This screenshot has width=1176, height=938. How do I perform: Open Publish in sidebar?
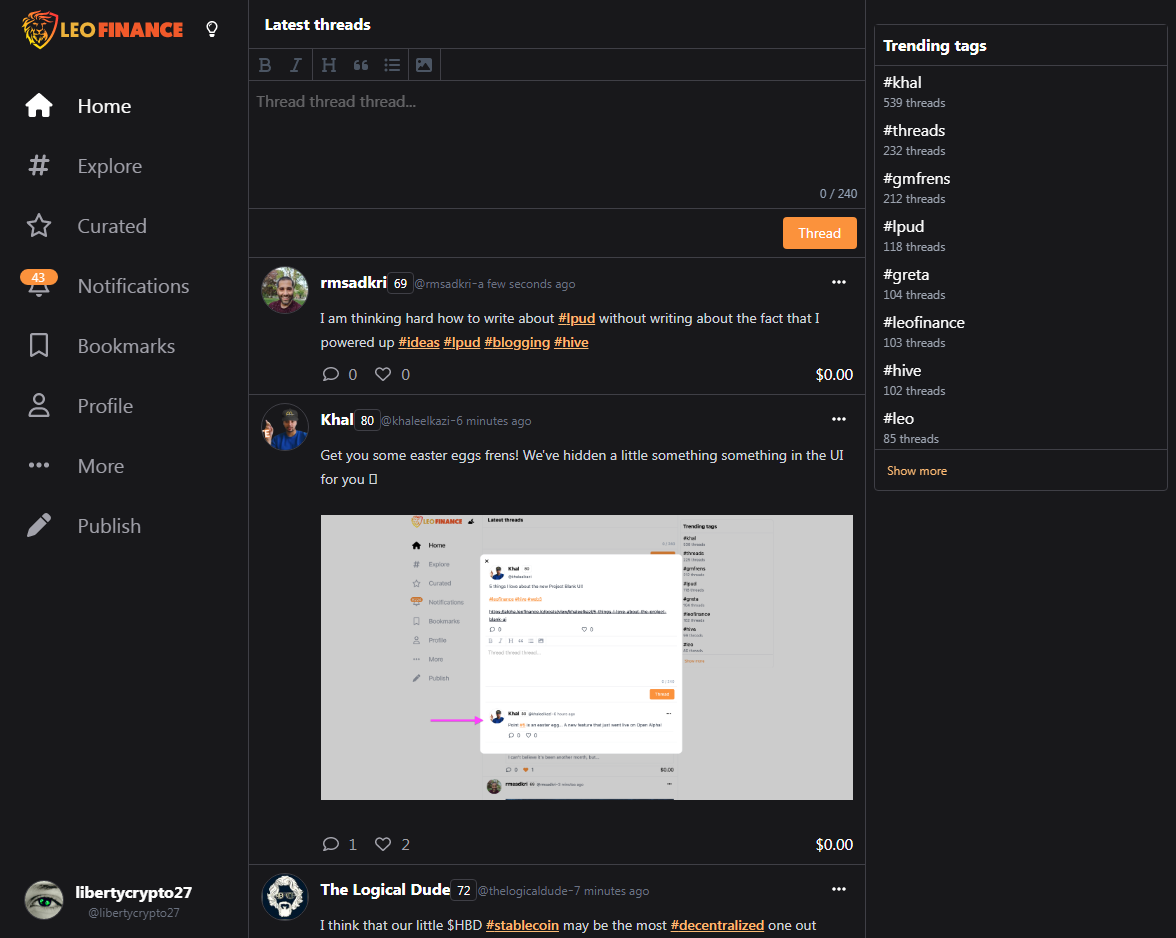tap(109, 526)
